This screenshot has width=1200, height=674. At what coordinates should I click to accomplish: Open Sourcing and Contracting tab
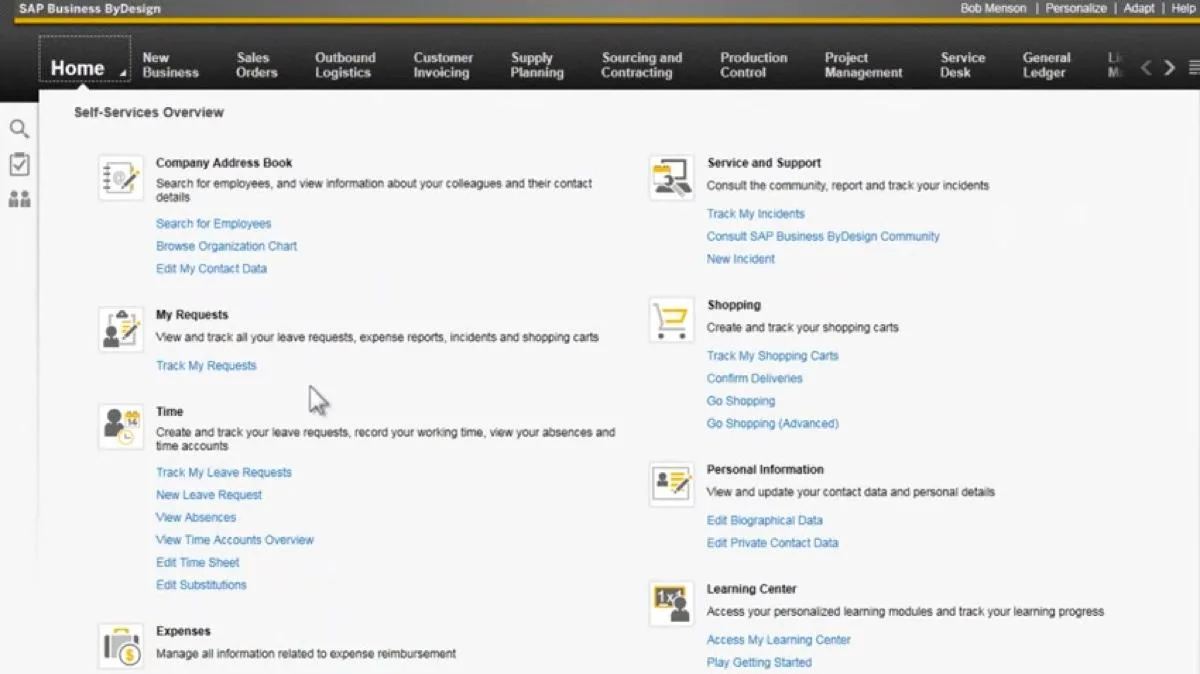coord(641,65)
